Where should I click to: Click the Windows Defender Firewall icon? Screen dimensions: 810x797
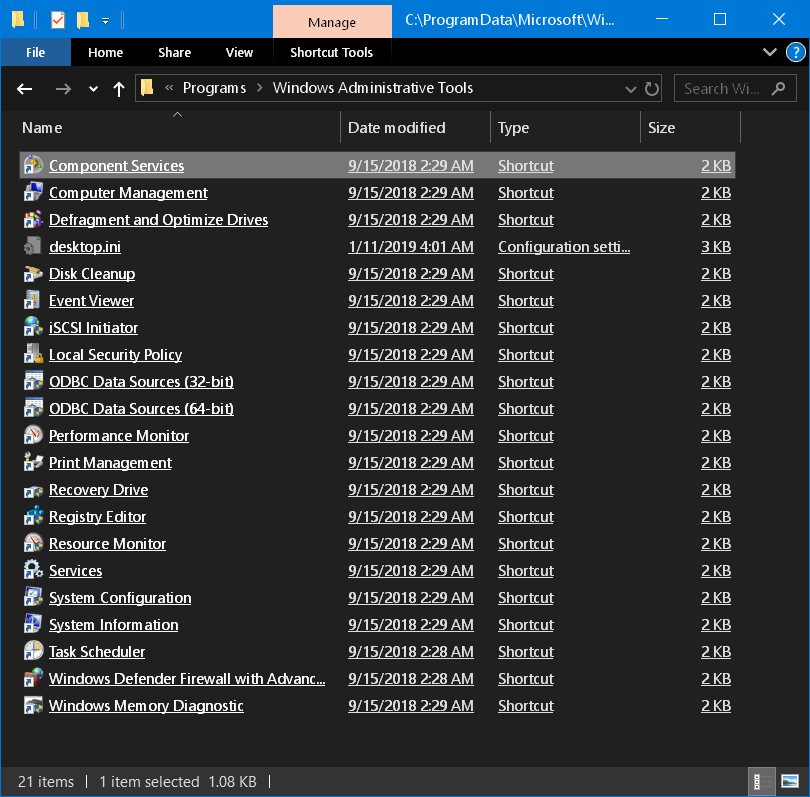[x=33, y=678]
